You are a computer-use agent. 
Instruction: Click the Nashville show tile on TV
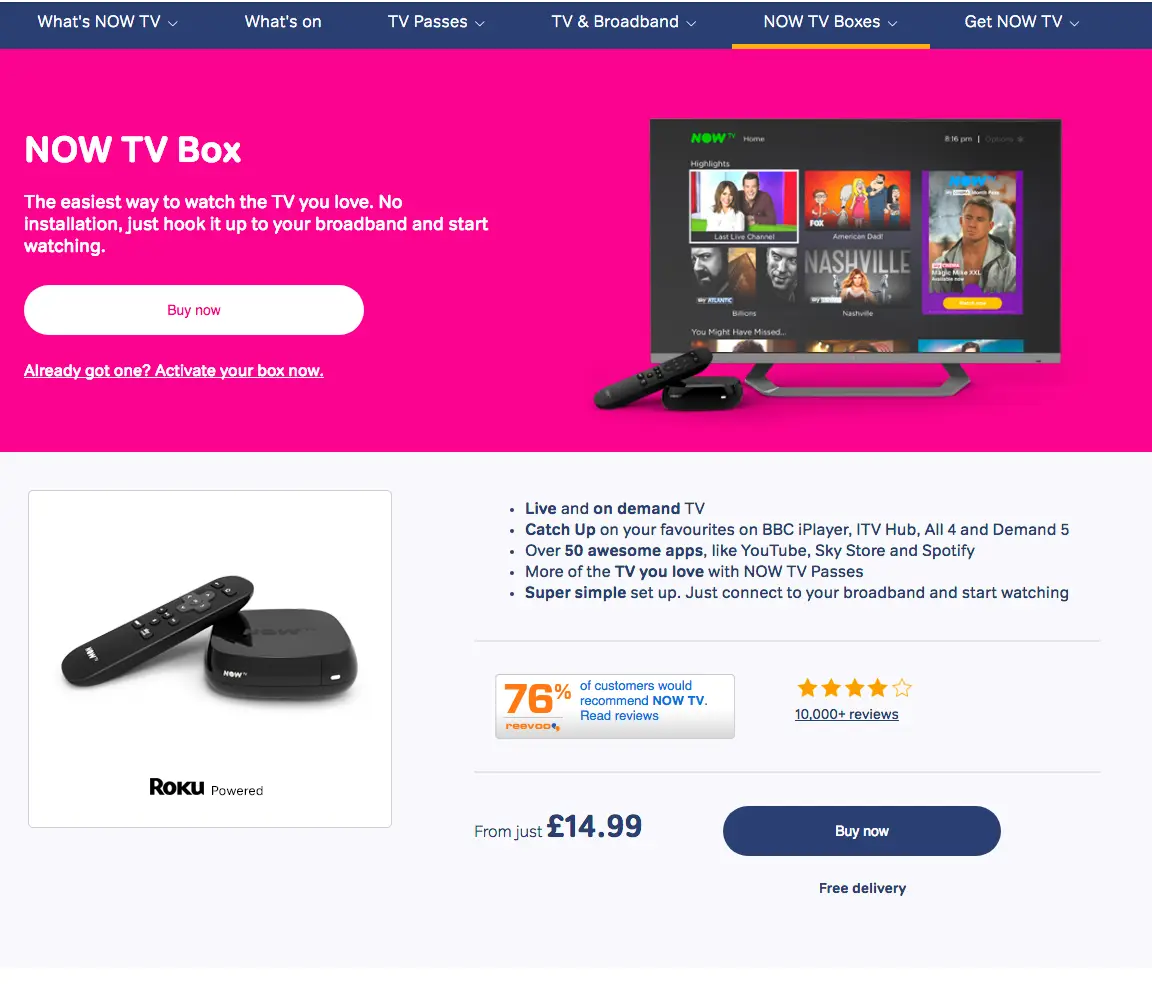[x=857, y=281]
